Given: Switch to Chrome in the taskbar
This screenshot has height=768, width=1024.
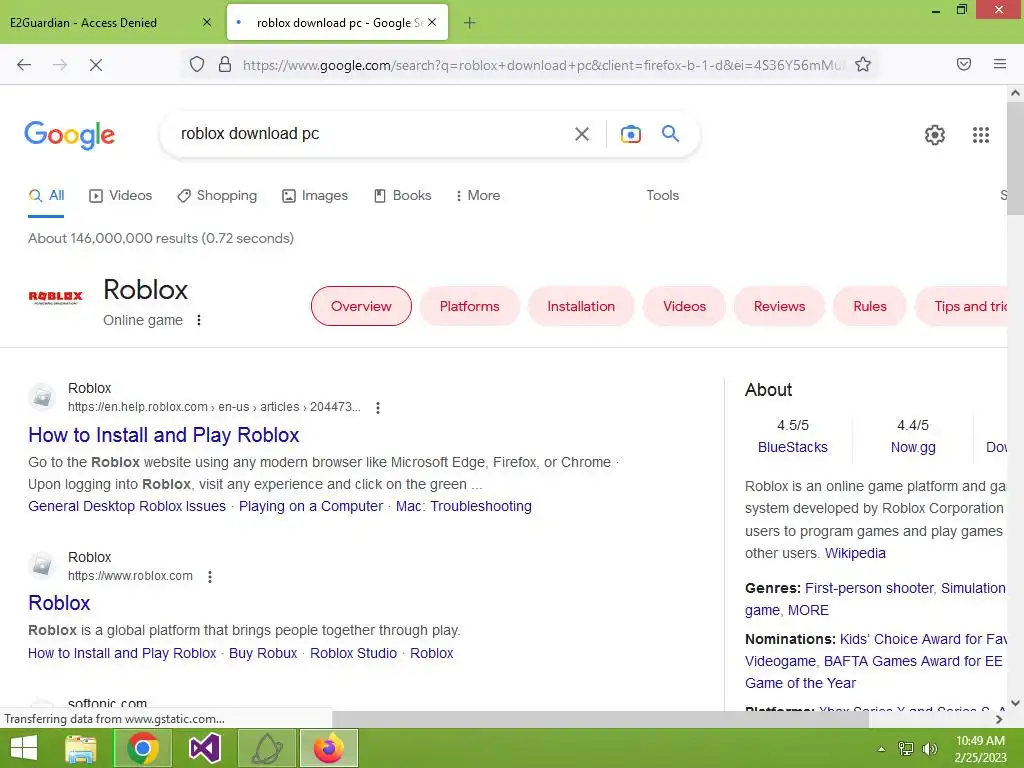Looking at the screenshot, I should tap(143, 748).
